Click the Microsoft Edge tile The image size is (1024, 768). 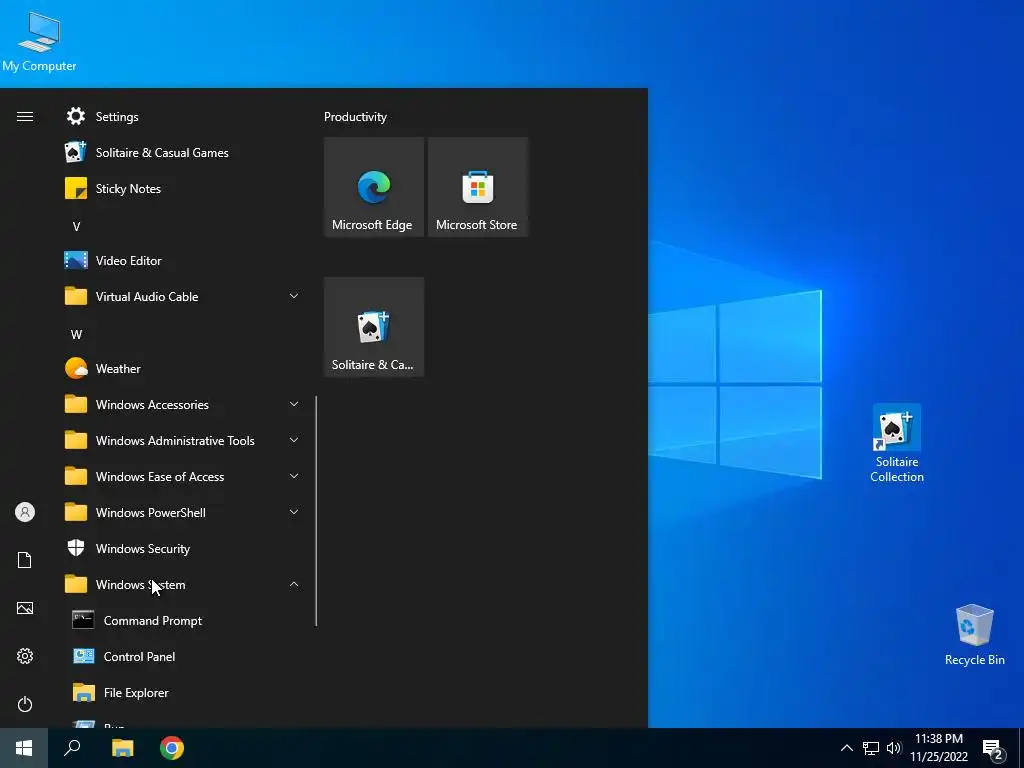click(374, 187)
